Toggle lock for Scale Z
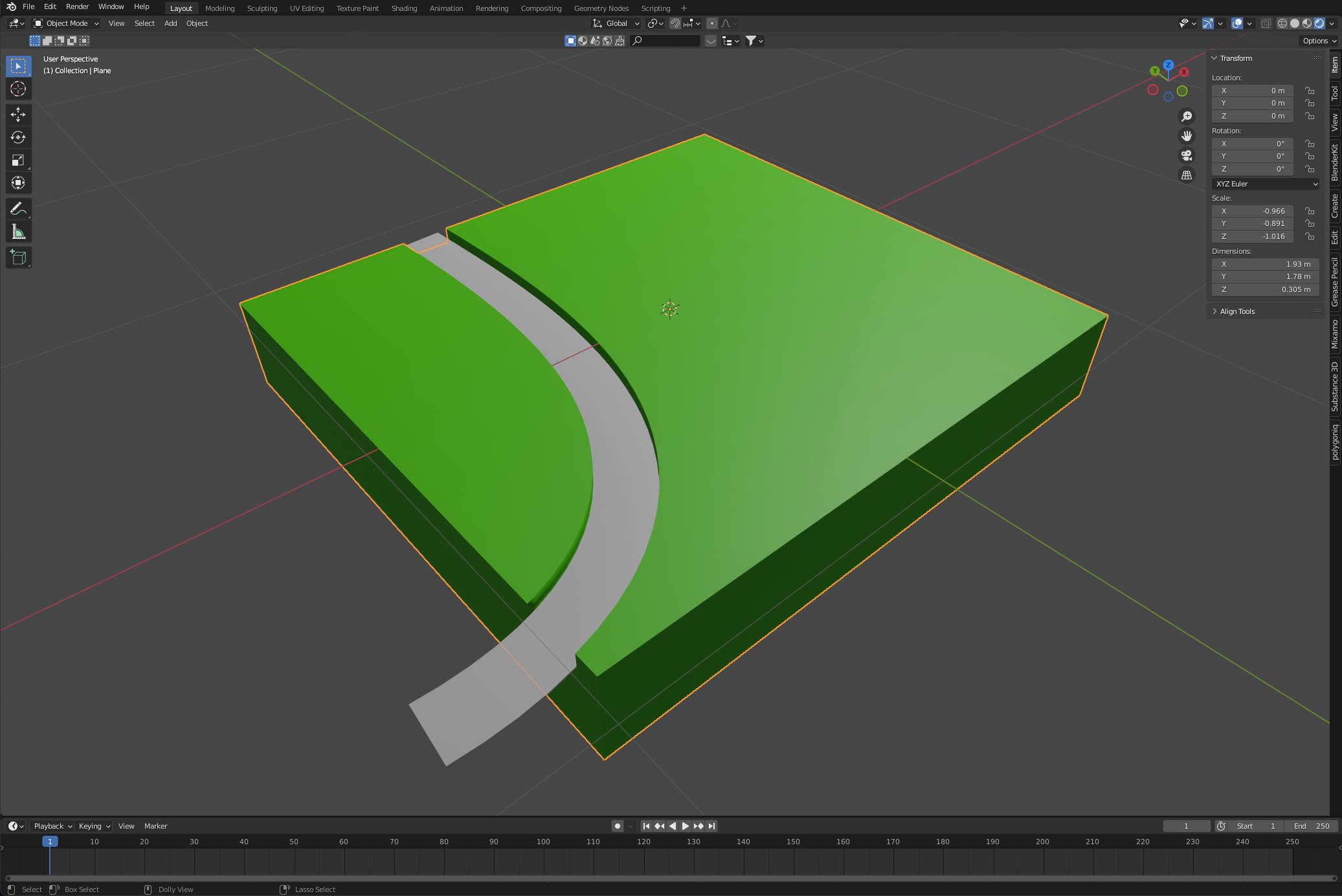Image resolution: width=1342 pixels, height=896 pixels. pos(1310,236)
